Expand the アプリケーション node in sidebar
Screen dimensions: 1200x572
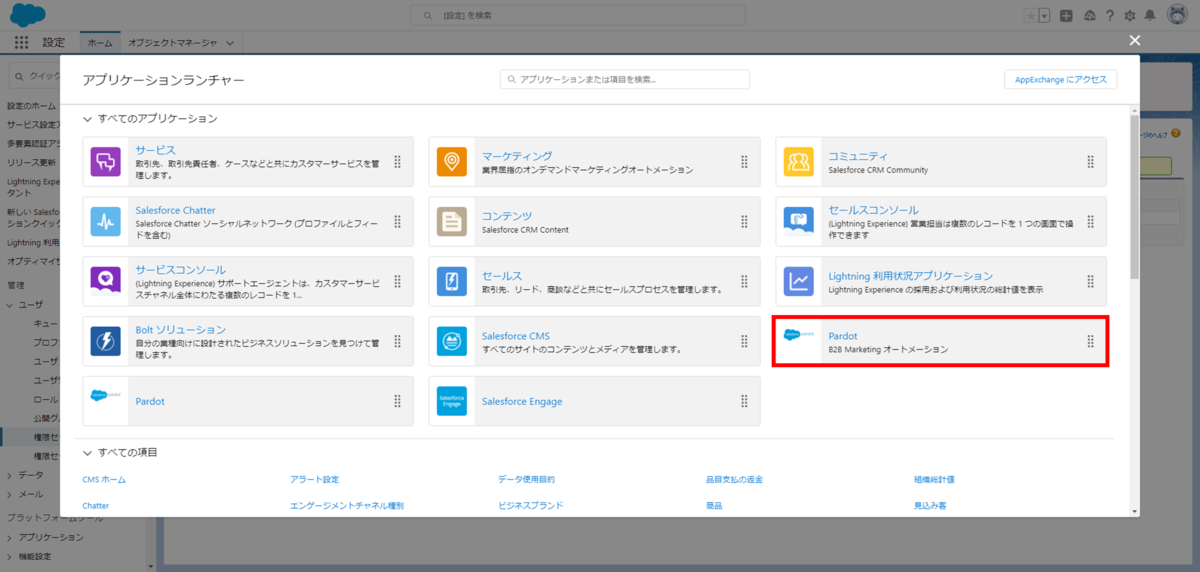click(10, 537)
